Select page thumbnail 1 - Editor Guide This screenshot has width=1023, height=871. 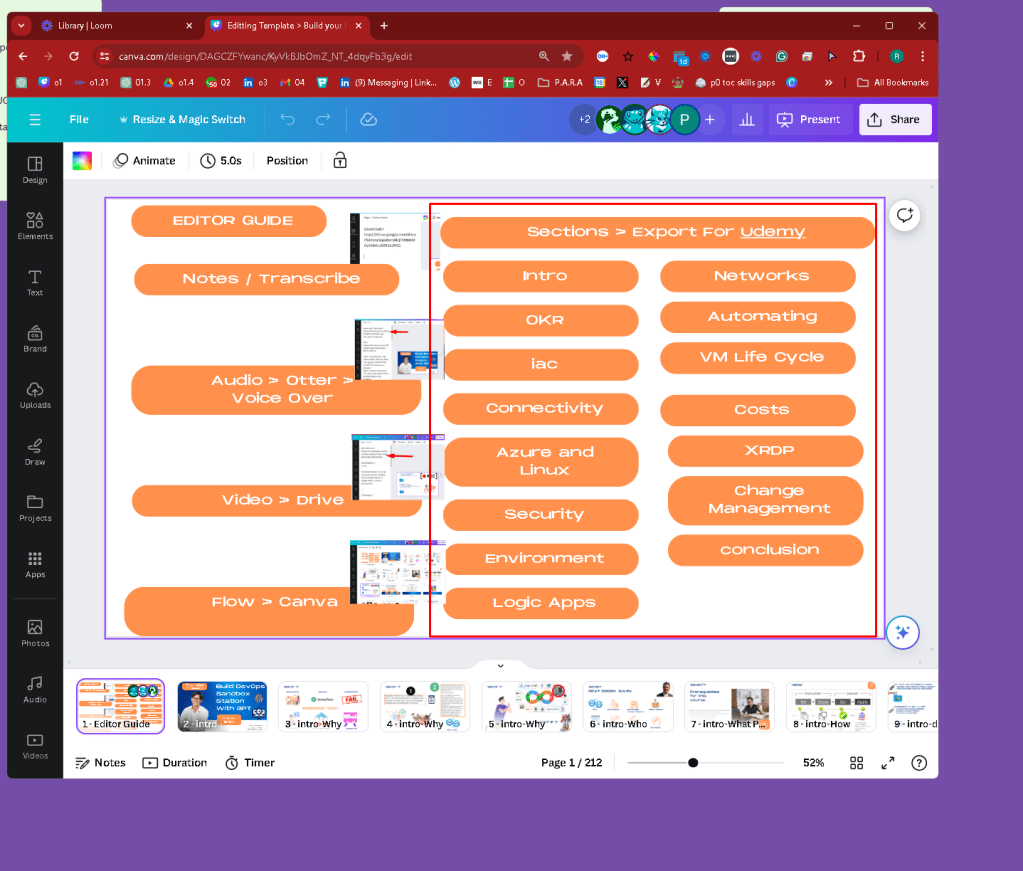[121, 706]
